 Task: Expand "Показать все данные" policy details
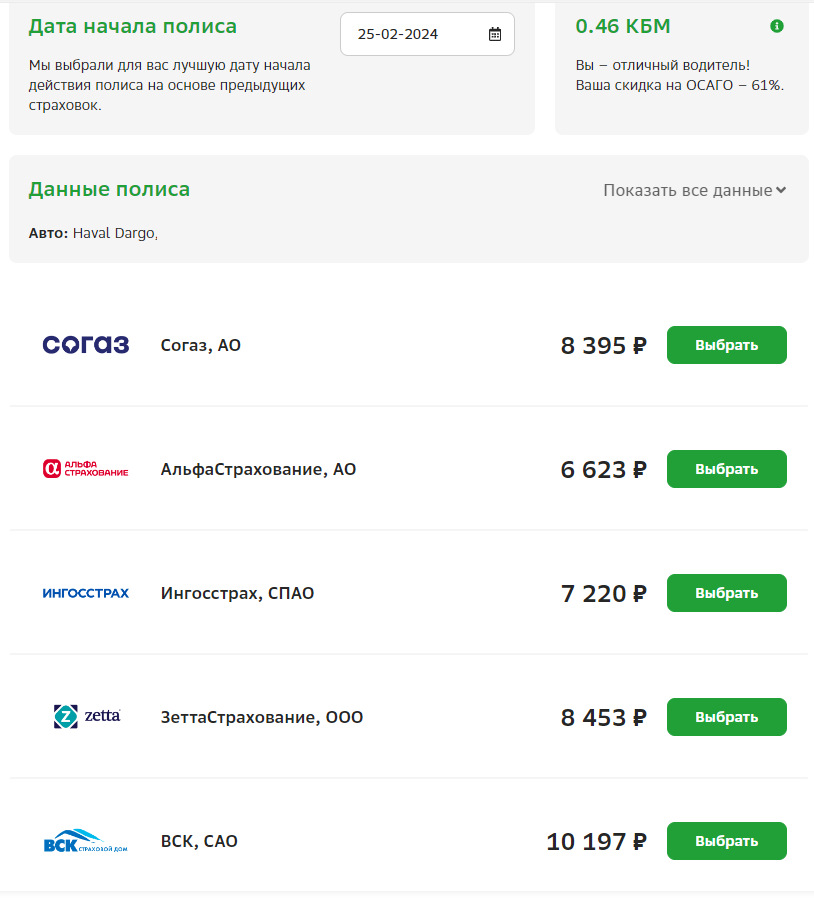(x=694, y=190)
